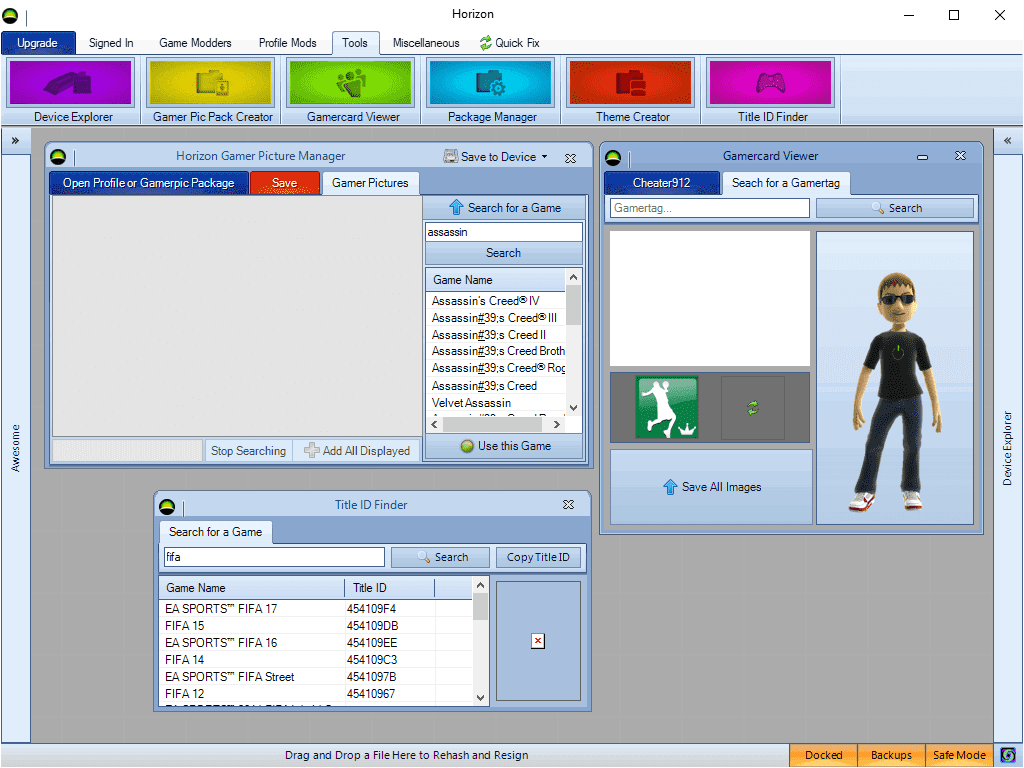Click Title ID Finder window logo icon

tap(167, 506)
